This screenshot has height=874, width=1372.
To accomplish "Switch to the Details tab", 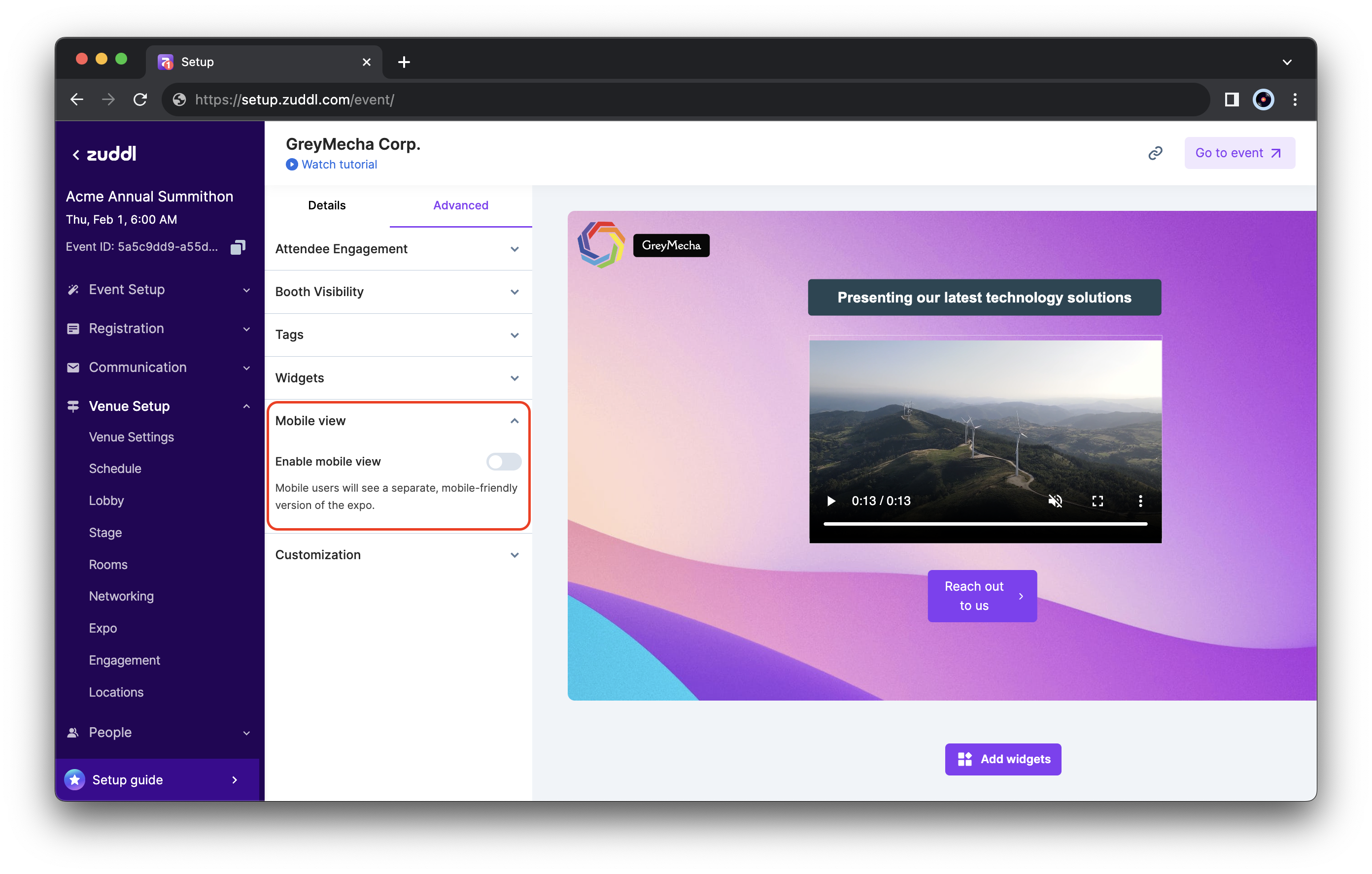I will [x=326, y=205].
